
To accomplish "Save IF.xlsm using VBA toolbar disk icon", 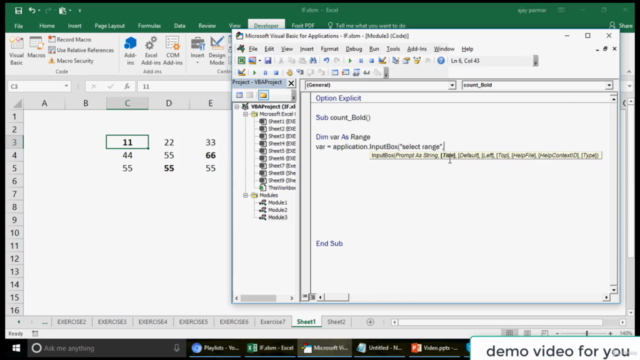I will pos(268,61).
